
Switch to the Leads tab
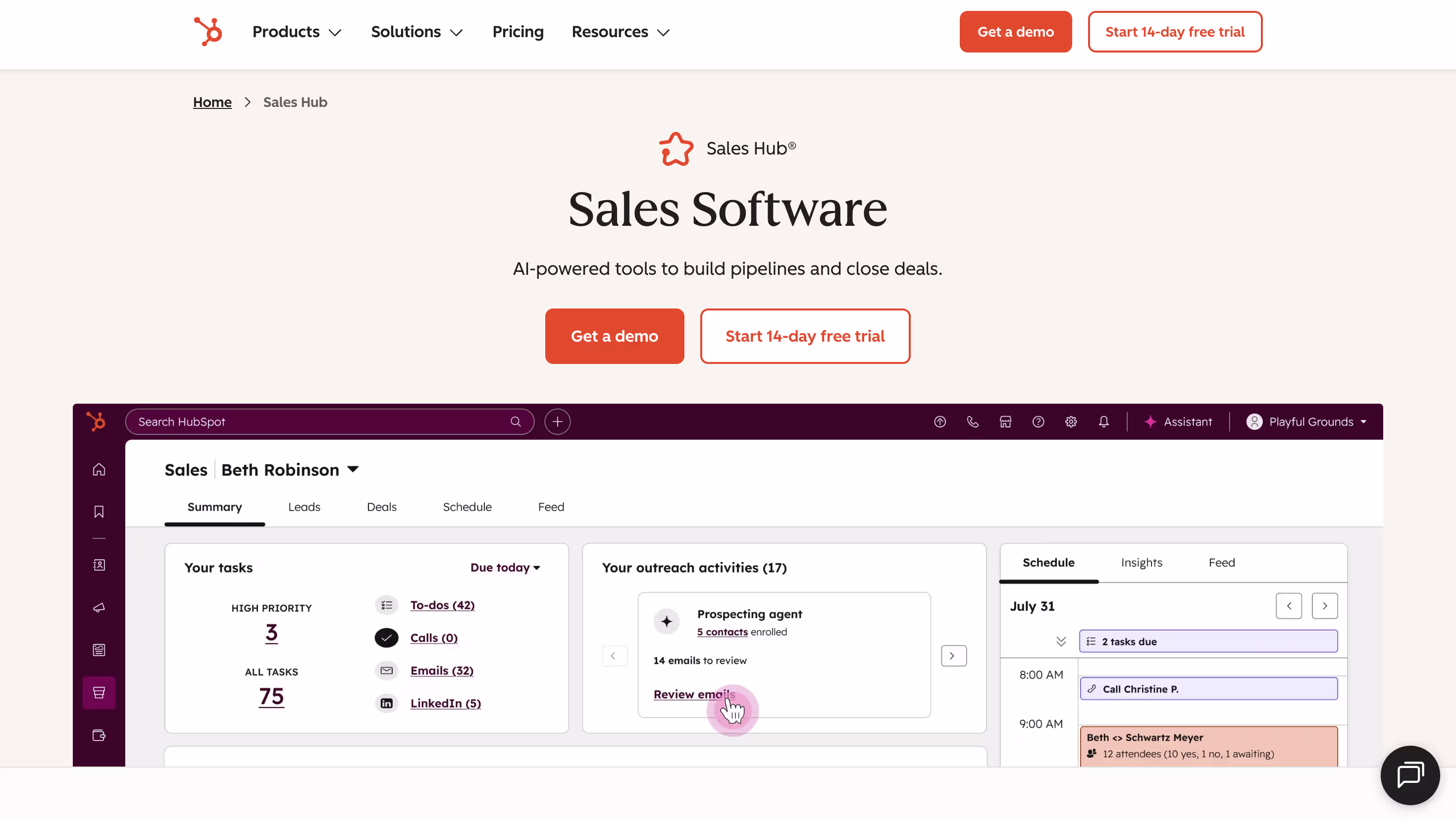click(x=304, y=507)
